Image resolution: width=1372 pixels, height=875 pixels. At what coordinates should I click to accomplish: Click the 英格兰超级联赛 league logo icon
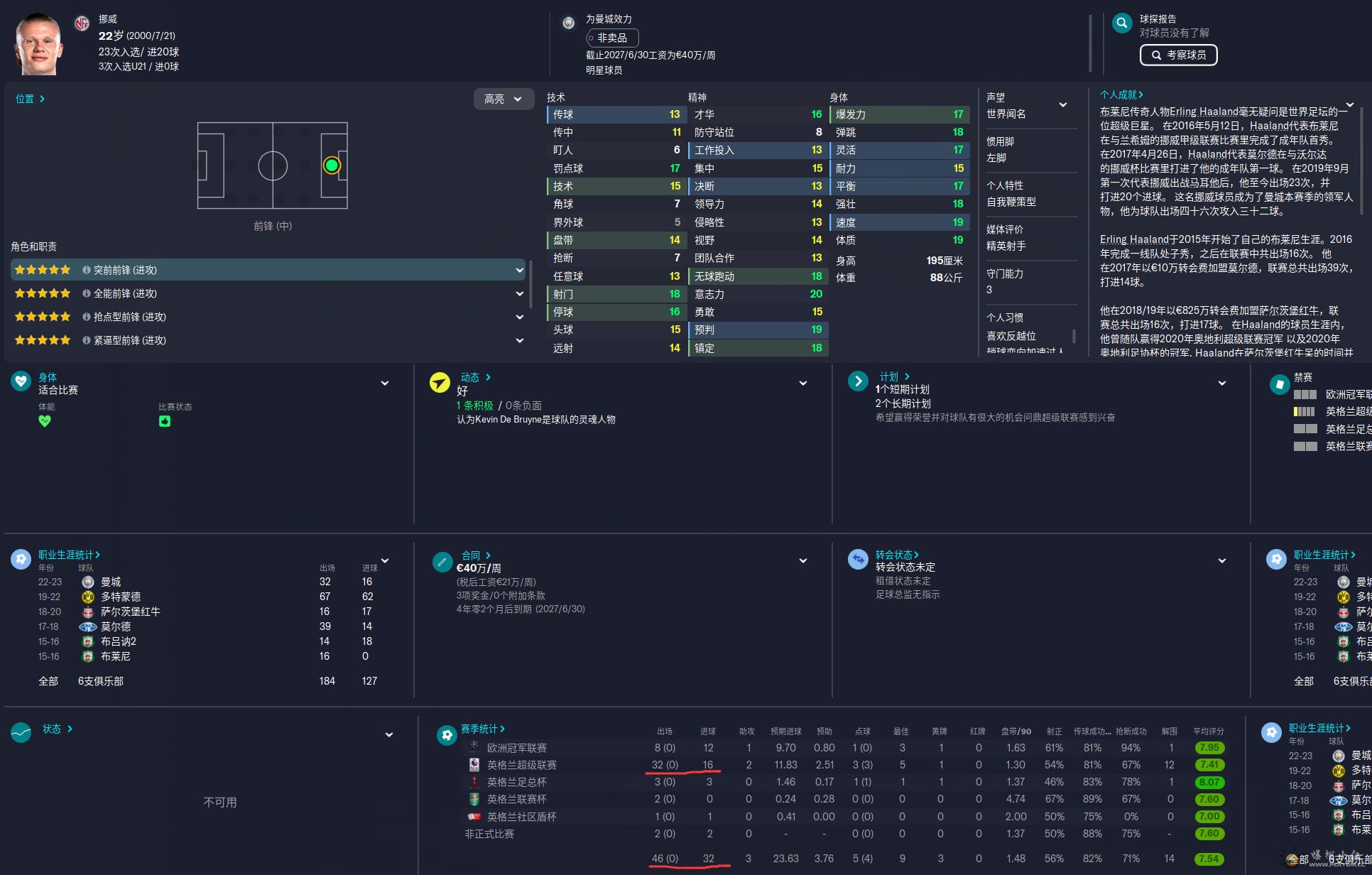tap(474, 765)
